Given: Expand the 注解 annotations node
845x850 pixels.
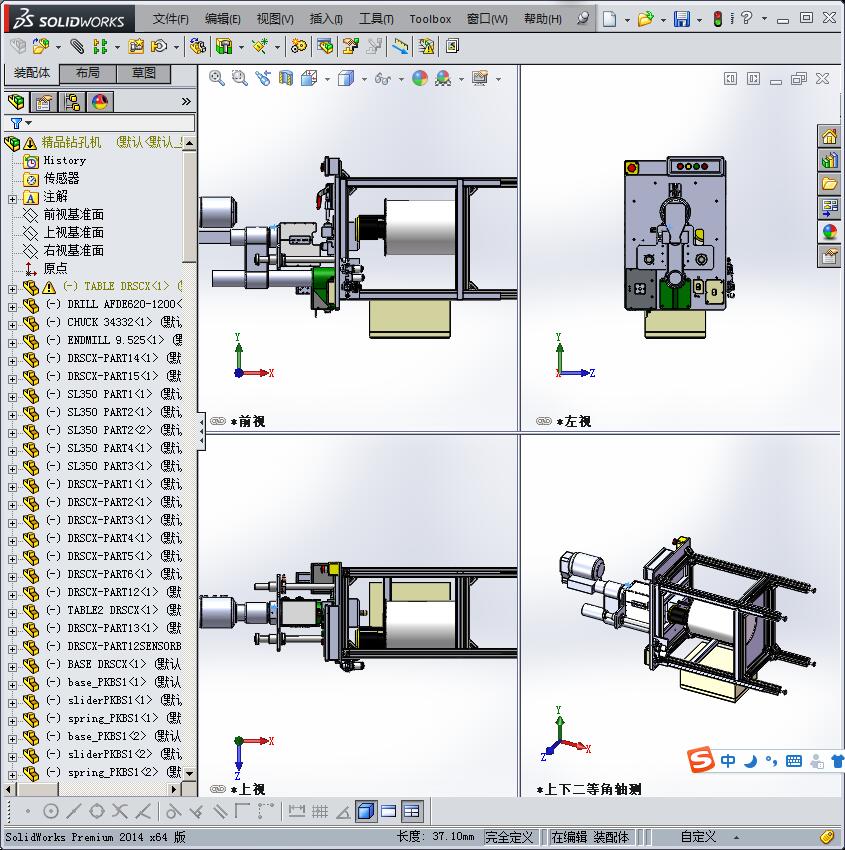Looking at the screenshot, I should click(x=12, y=199).
